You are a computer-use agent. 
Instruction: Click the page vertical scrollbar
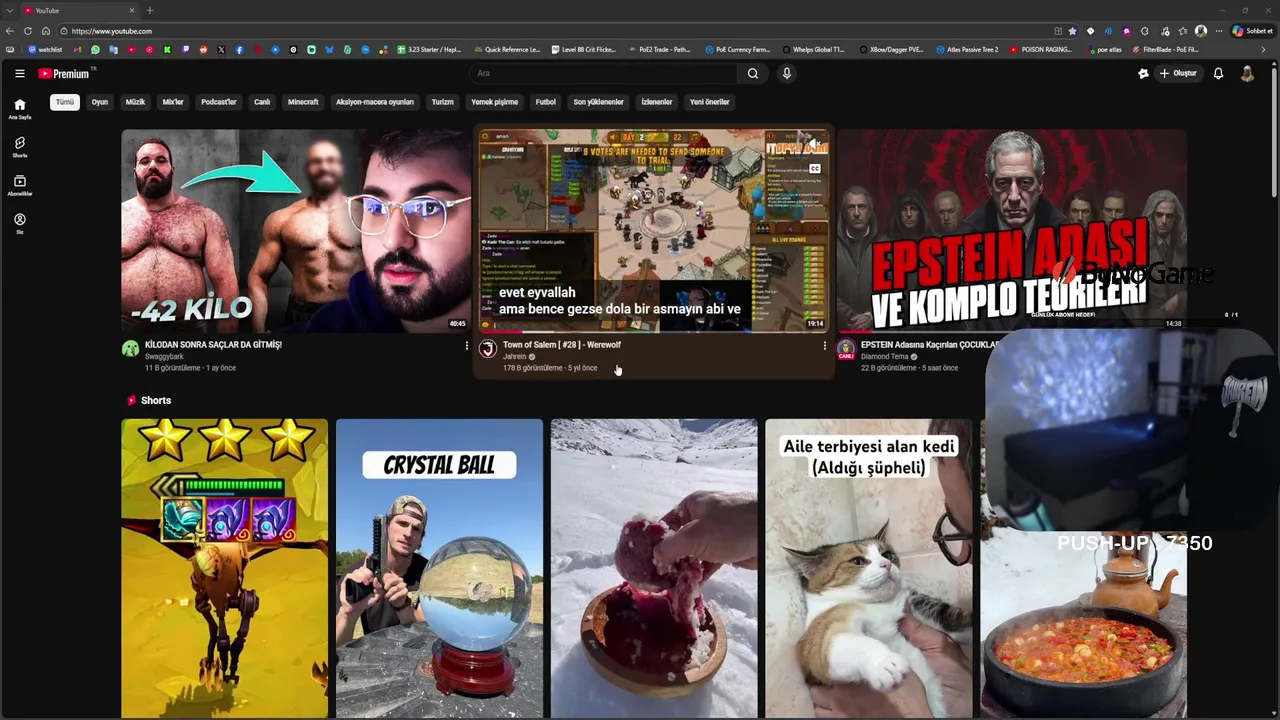pos(1275,130)
